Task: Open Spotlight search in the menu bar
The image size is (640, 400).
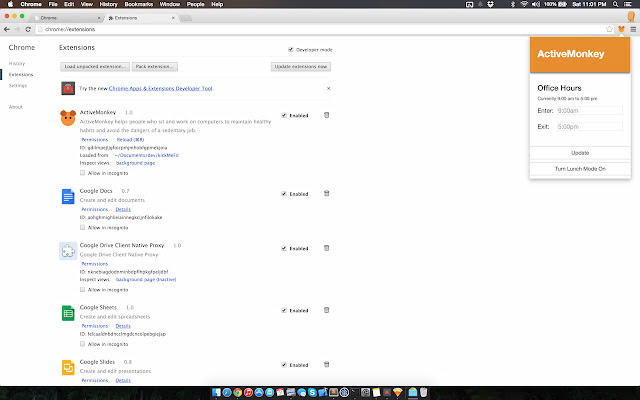Action: point(615,4)
